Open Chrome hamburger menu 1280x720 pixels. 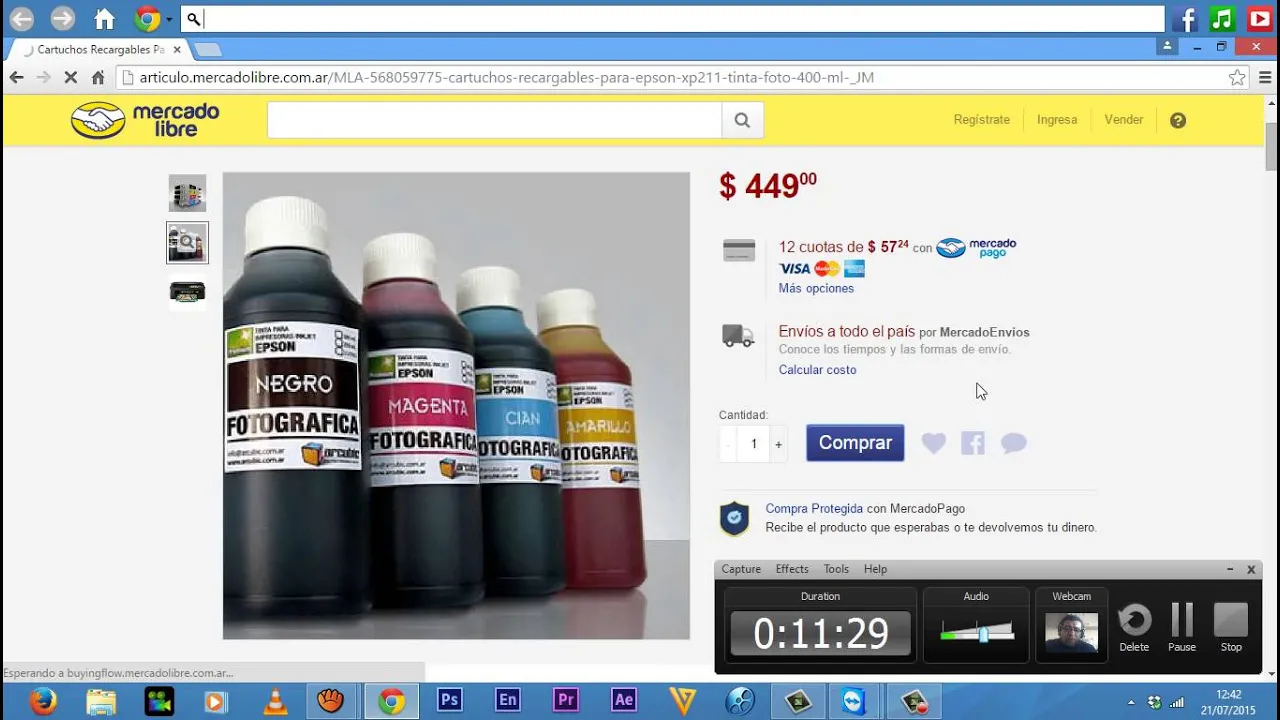click(x=1265, y=77)
